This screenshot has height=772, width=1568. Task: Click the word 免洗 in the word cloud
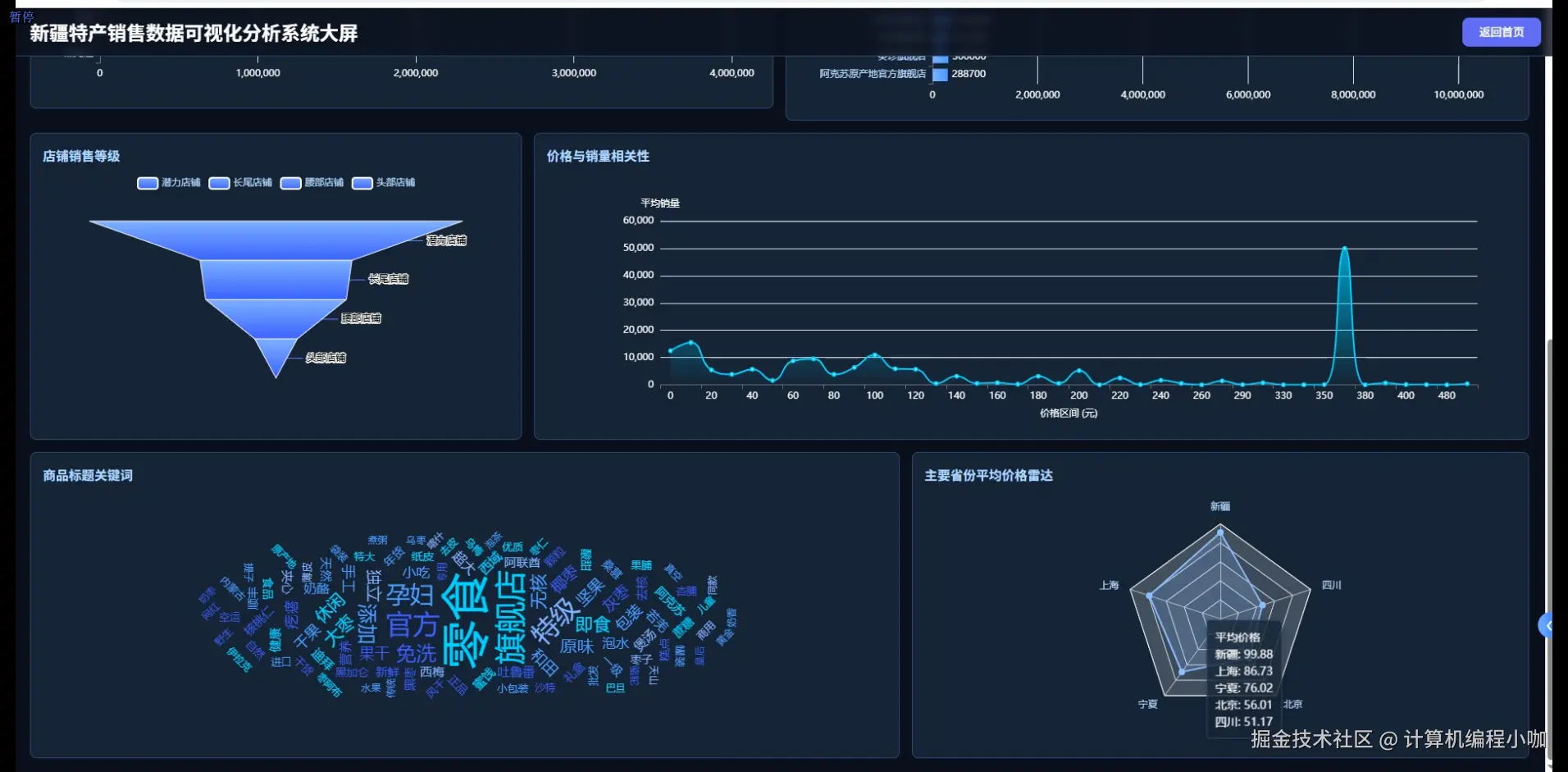pos(417,654)
